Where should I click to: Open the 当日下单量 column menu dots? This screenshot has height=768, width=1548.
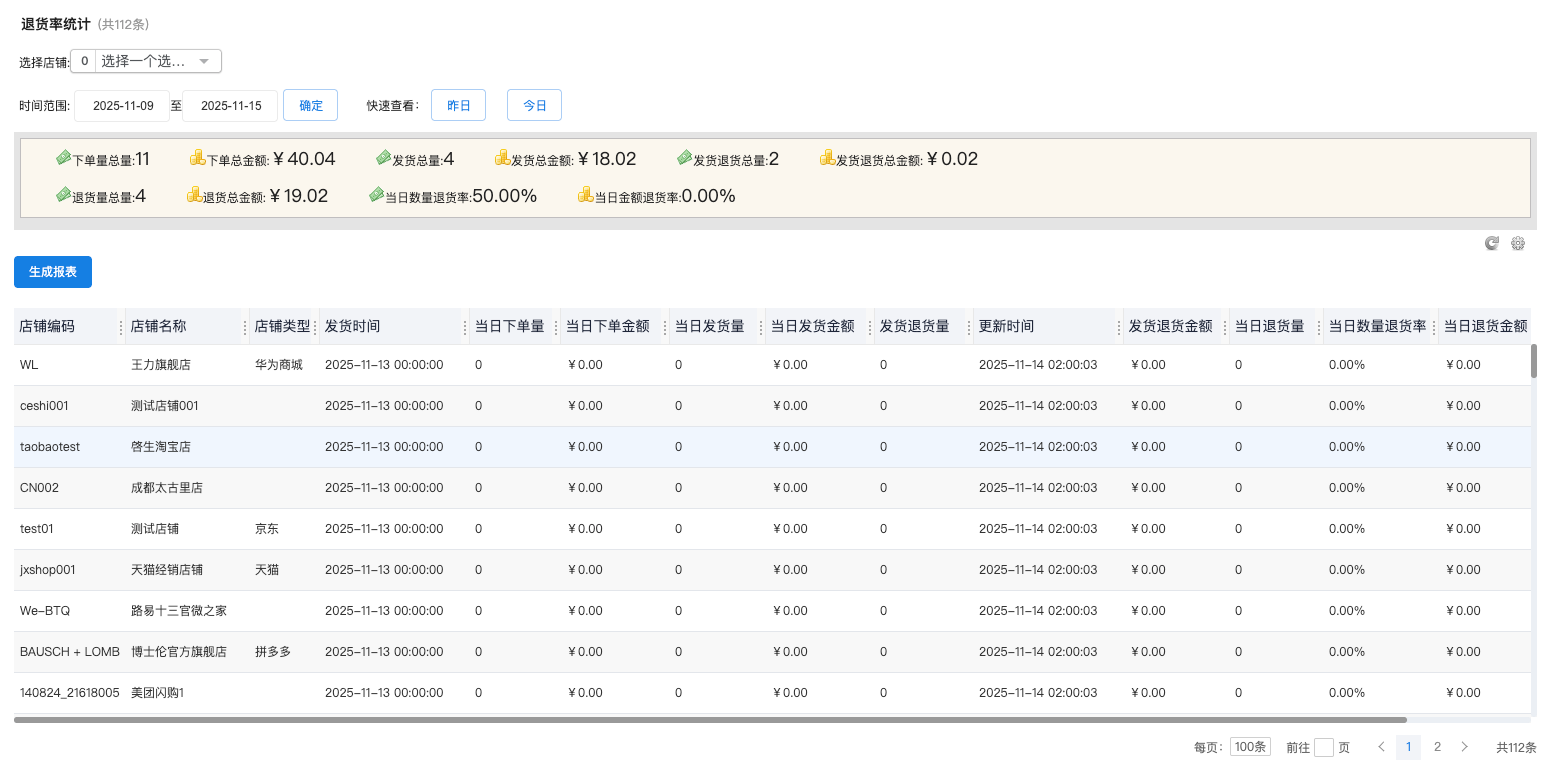click(x=556, y=327)
